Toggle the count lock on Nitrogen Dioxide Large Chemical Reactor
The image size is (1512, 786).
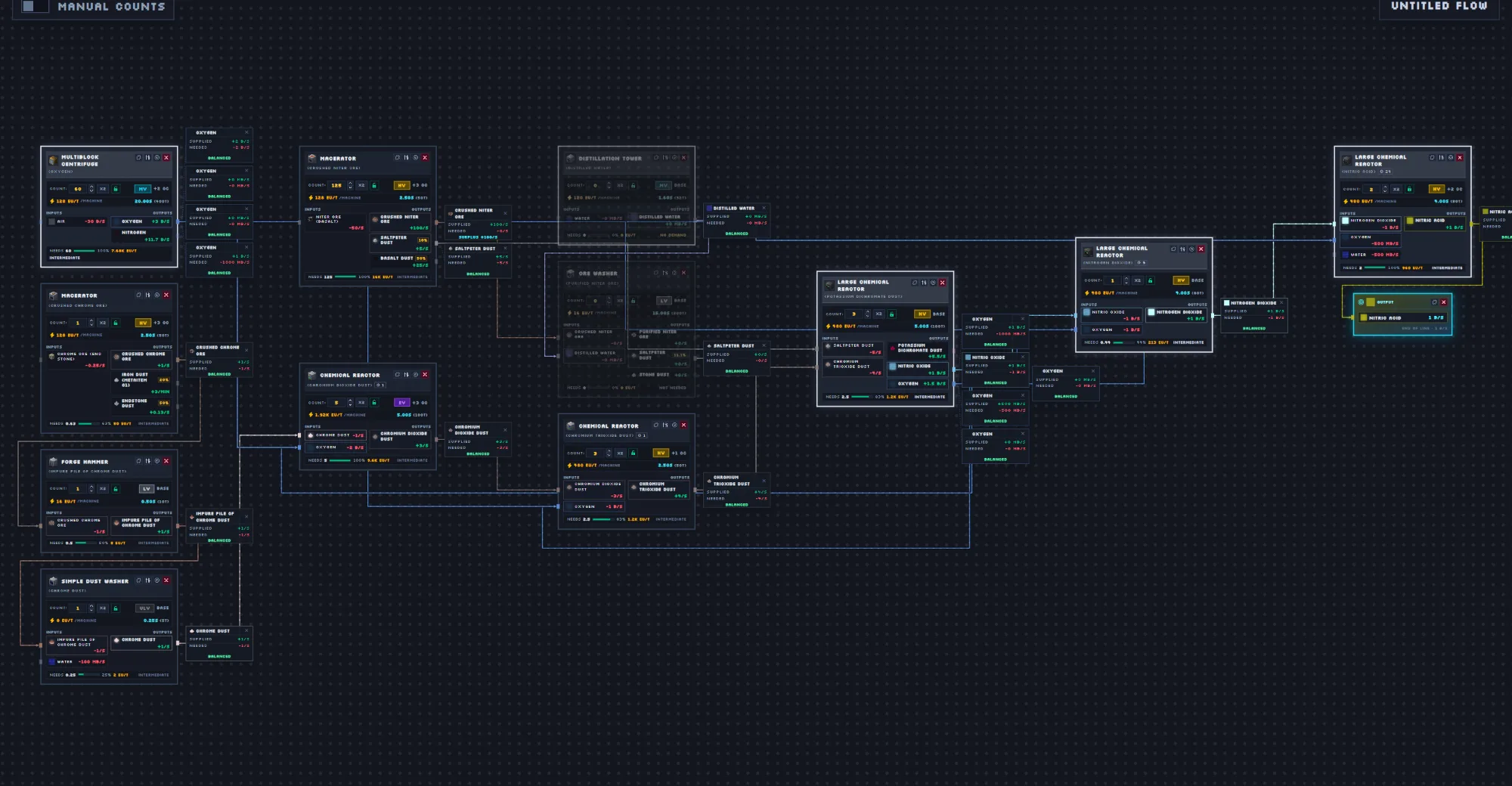click(1151, 280)
